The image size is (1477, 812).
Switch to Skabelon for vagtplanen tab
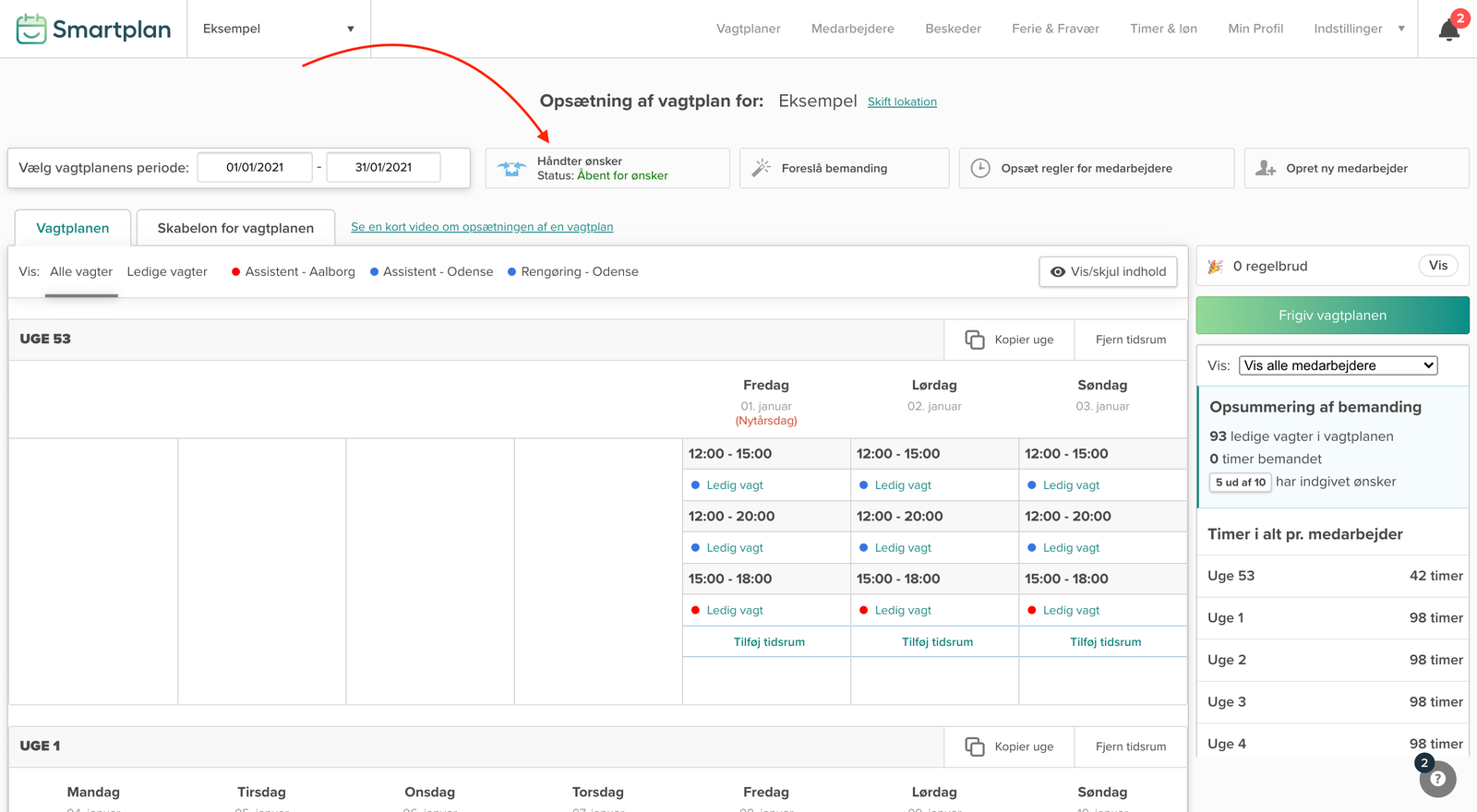(x=235, y=228)
